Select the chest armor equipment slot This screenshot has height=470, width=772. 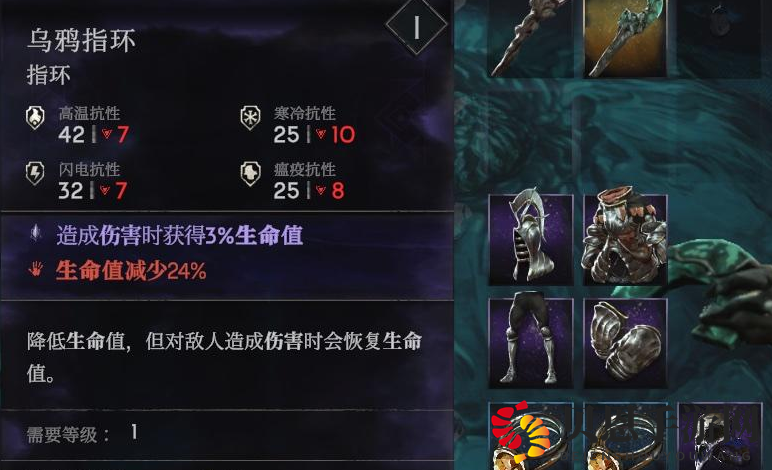(625, 240)
